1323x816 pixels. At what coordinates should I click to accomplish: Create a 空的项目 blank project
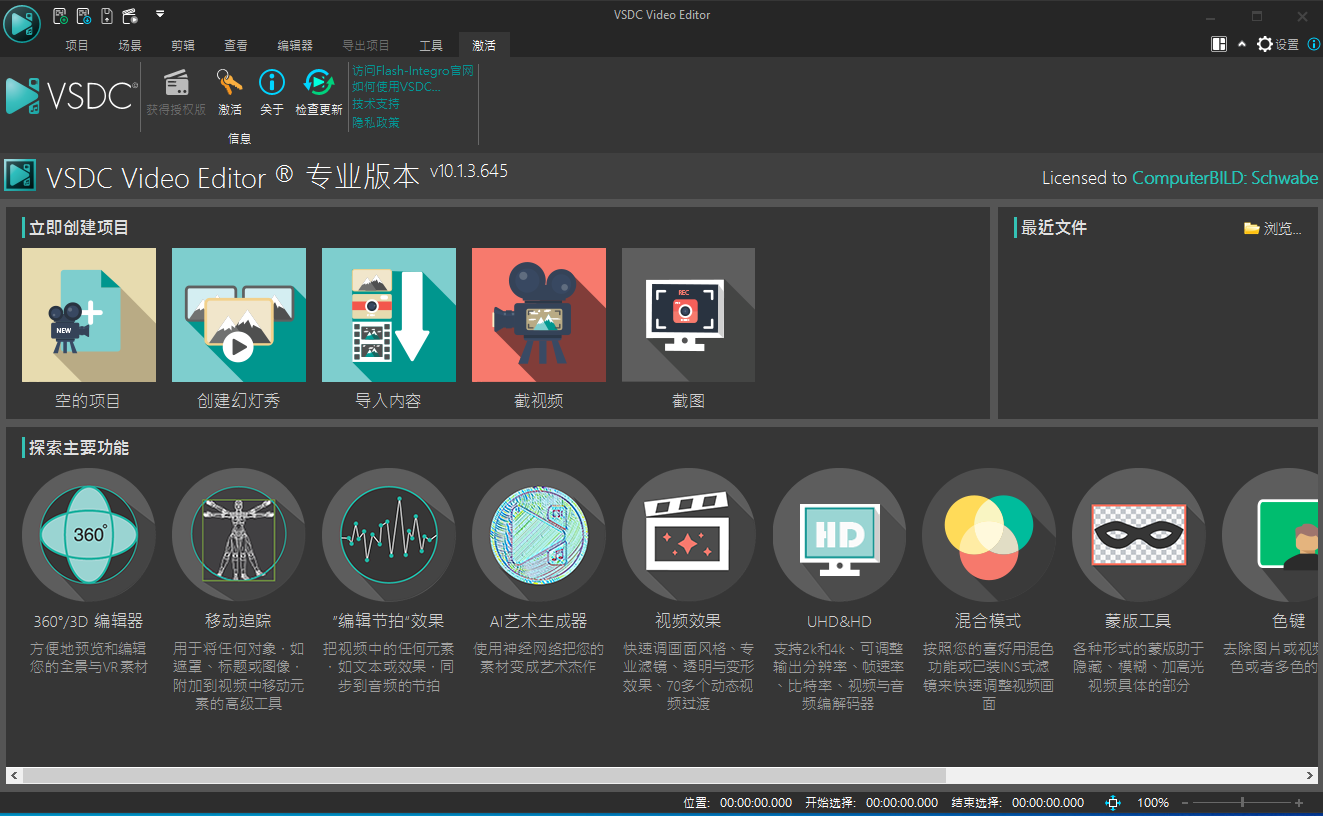point(89,315)
